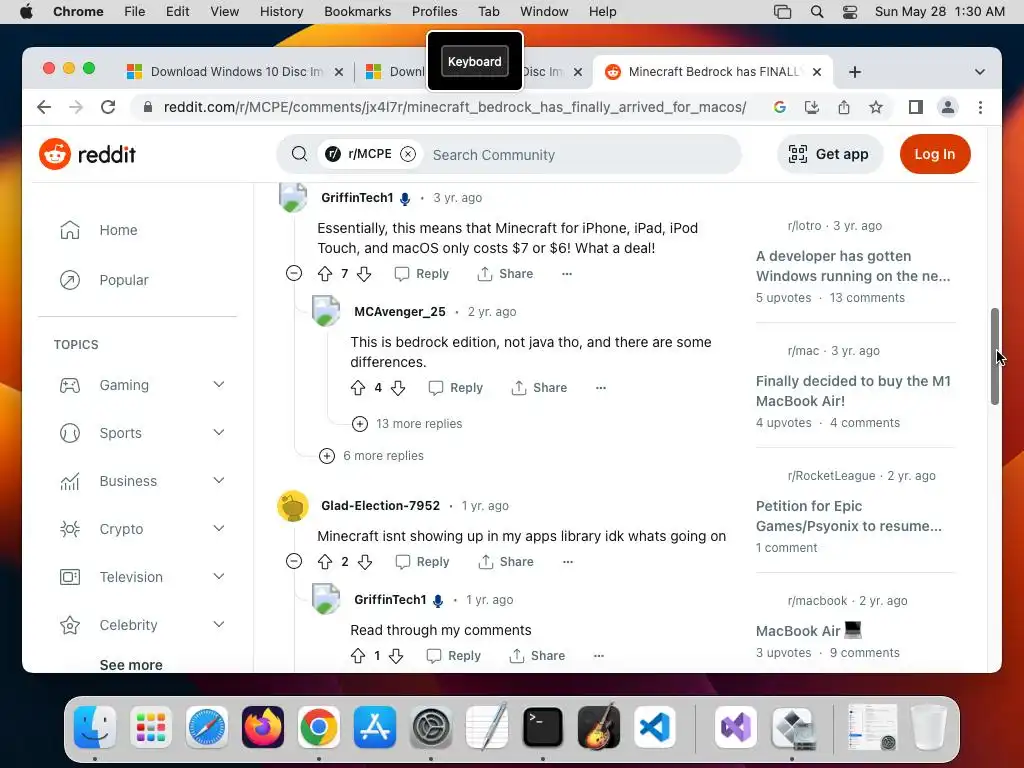Image resolution: width=1024 pixels, height=768 pixels.
Task: Upvote Glad-Election-7952's comment
Action: tap(325, 562)
